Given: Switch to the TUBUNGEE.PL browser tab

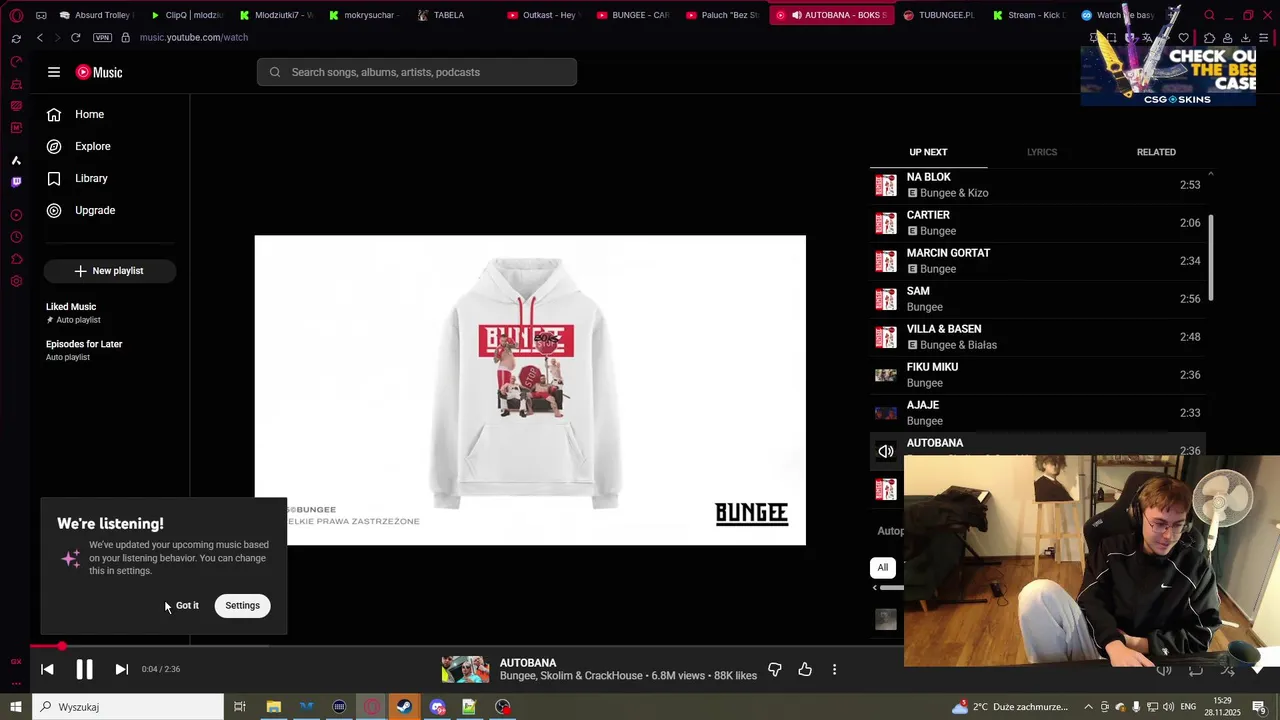Looking at the screenshot, I should point(938,15).
